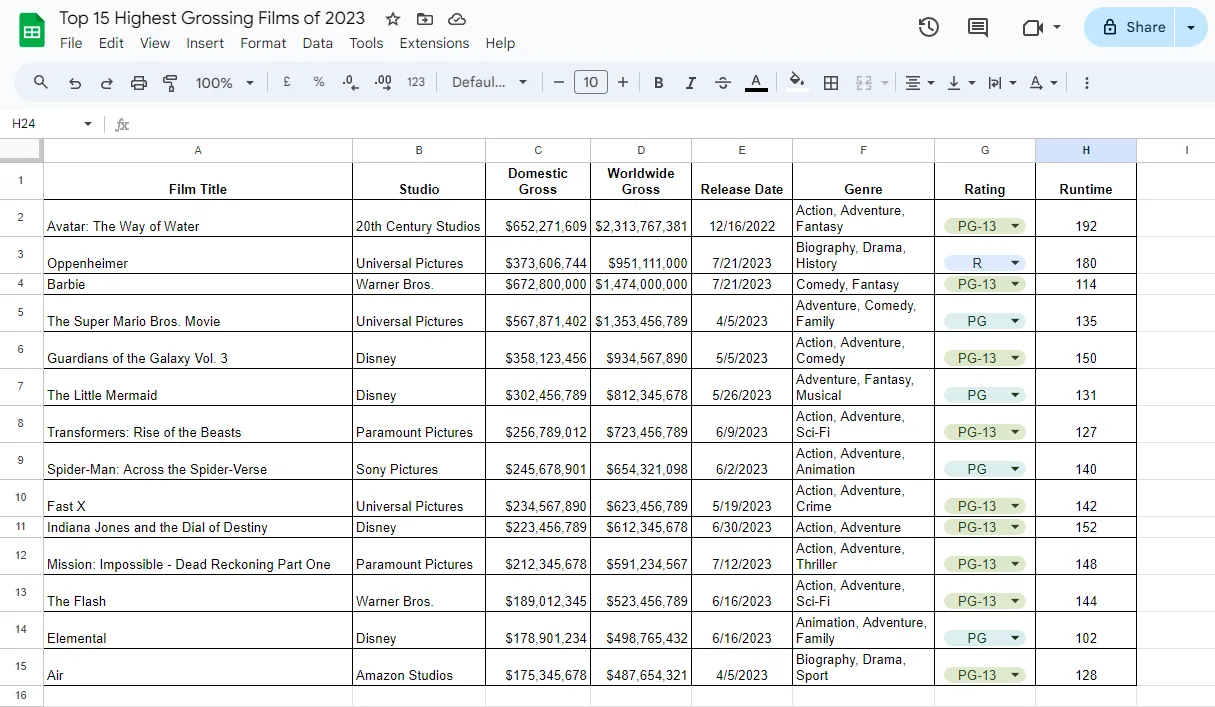Viewport: 1215px width, 707px height.
Task: Decrease font size with minus
Action: coord(559,82)
